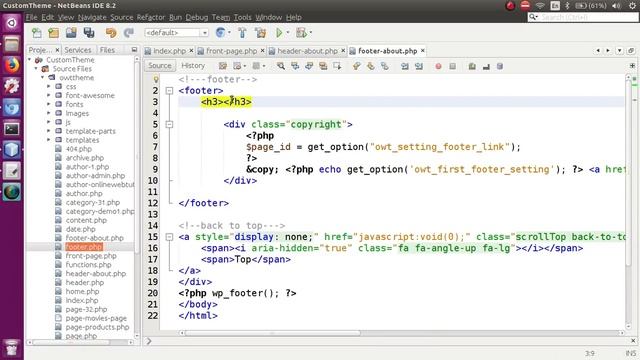Open header.php in the project tree
Screen dimensions: 640x360
[84, 282]
